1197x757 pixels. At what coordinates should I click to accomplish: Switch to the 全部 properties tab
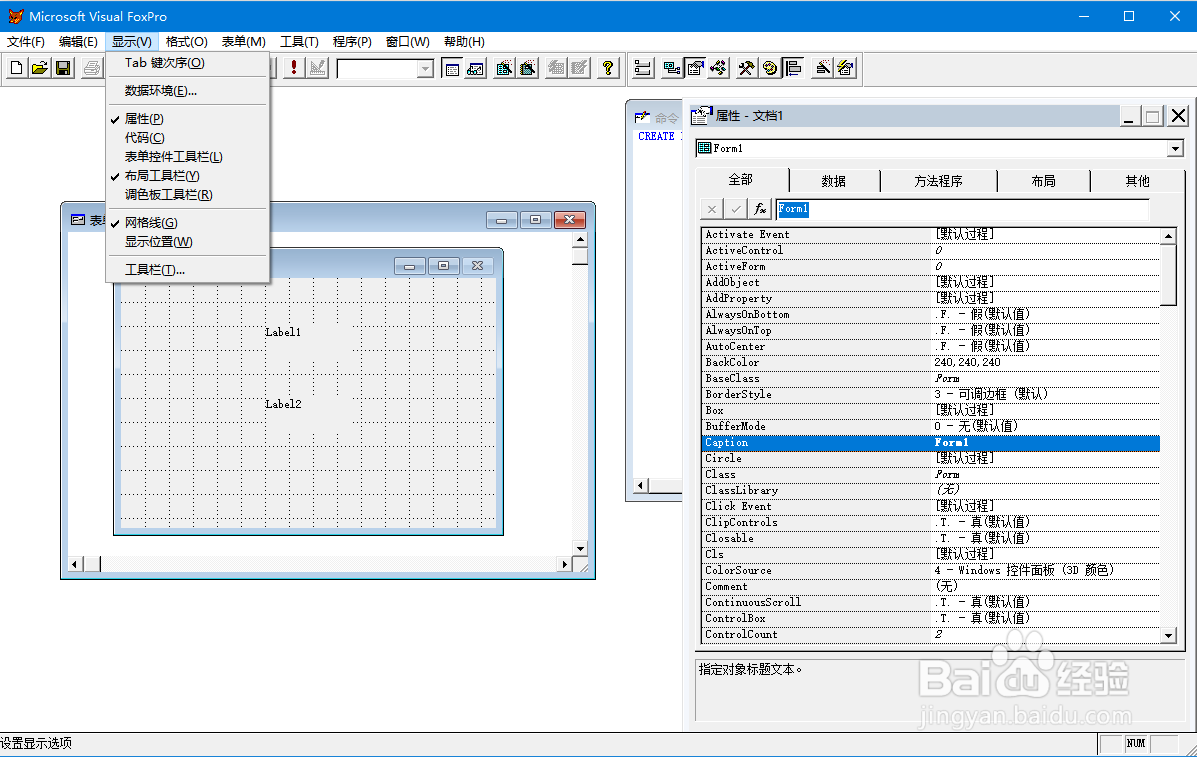(740, 179)
